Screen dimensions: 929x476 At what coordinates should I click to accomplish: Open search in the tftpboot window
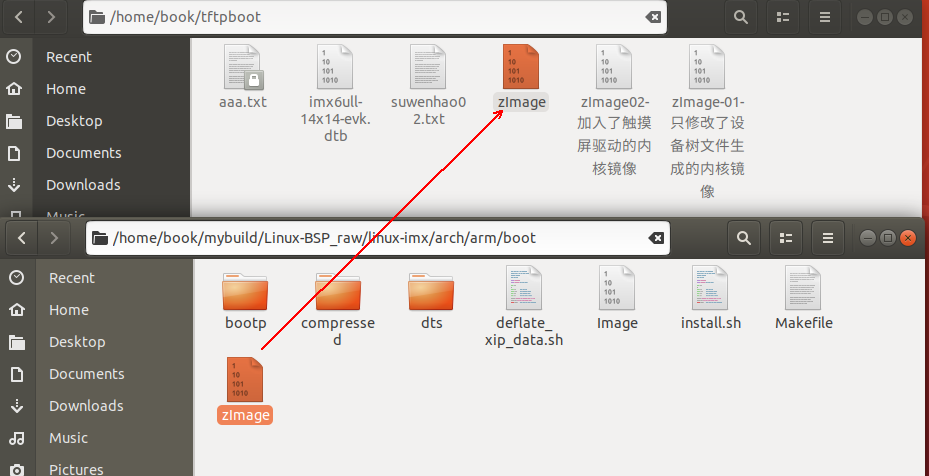741,17
